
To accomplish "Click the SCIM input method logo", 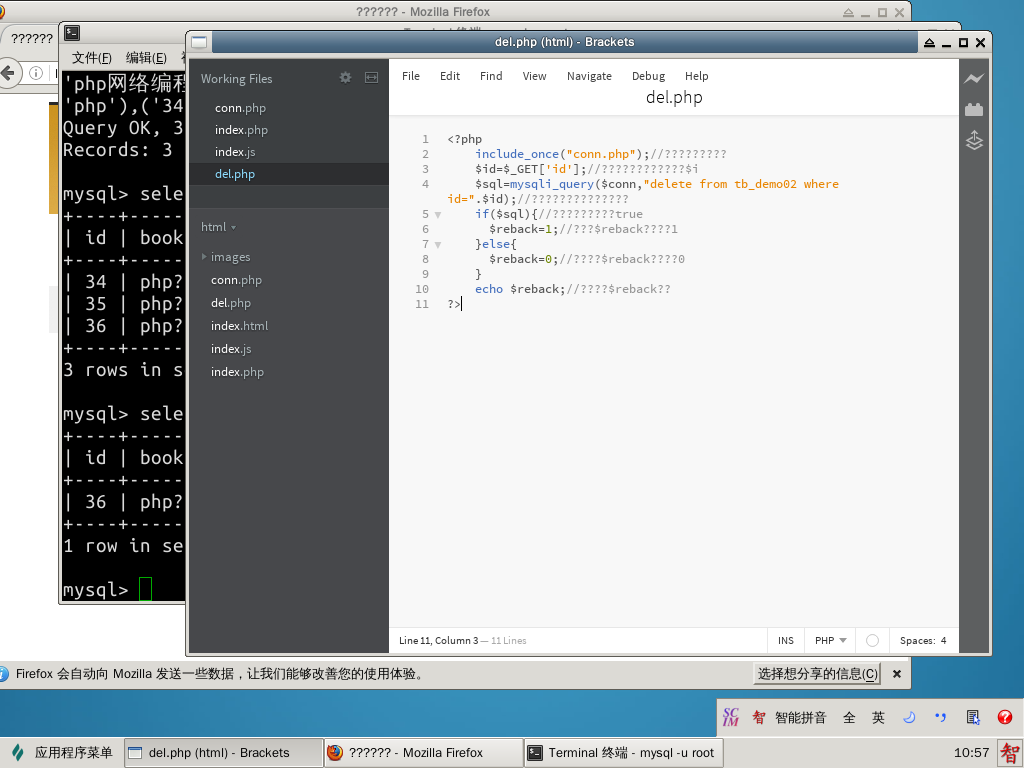I will point(731,717).
